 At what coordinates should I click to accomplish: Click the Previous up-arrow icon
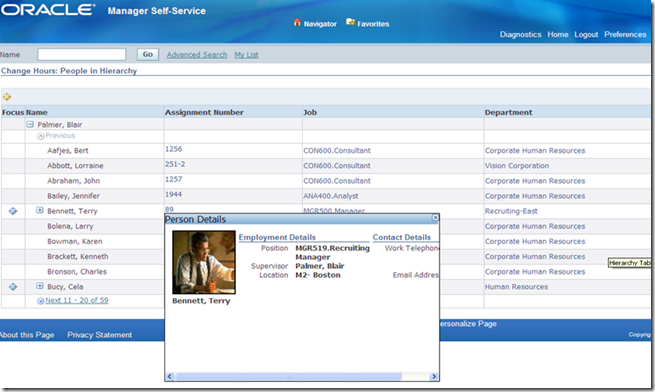point(41,136)
